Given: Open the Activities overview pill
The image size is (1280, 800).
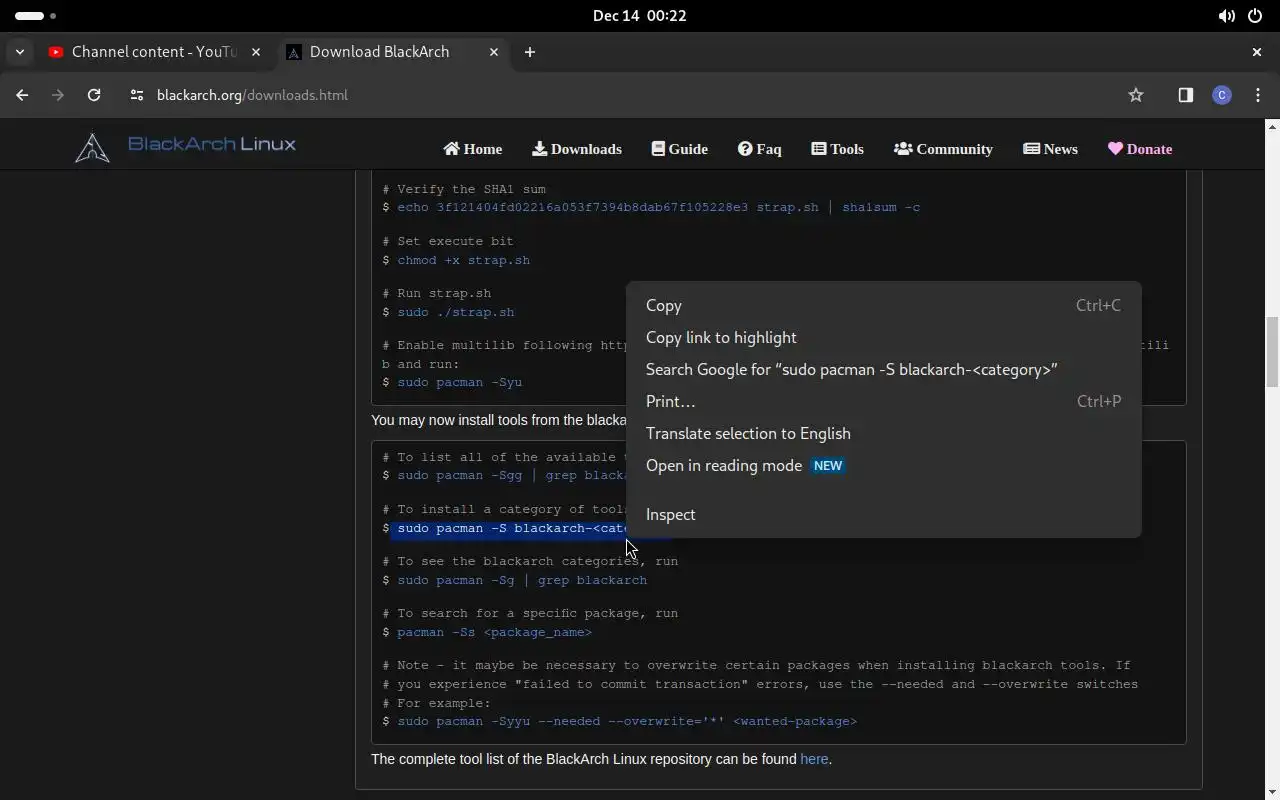Looking at the screenshot, I should click(x=36, y=16).
